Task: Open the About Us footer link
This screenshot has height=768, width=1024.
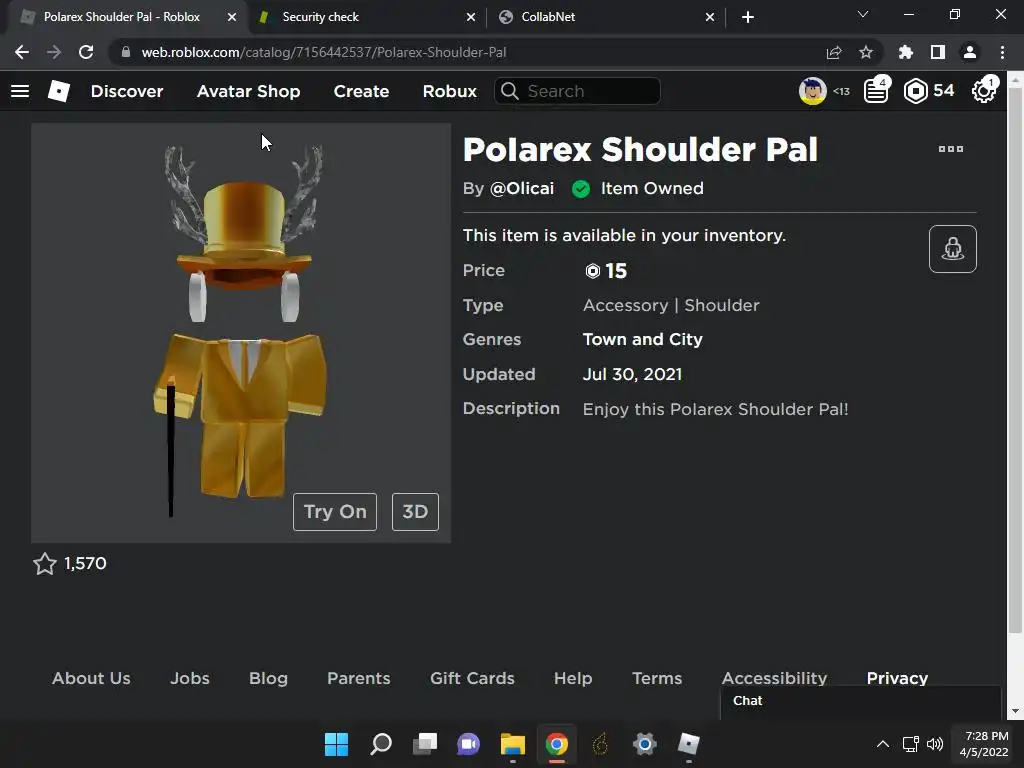Action: point(91,679)
